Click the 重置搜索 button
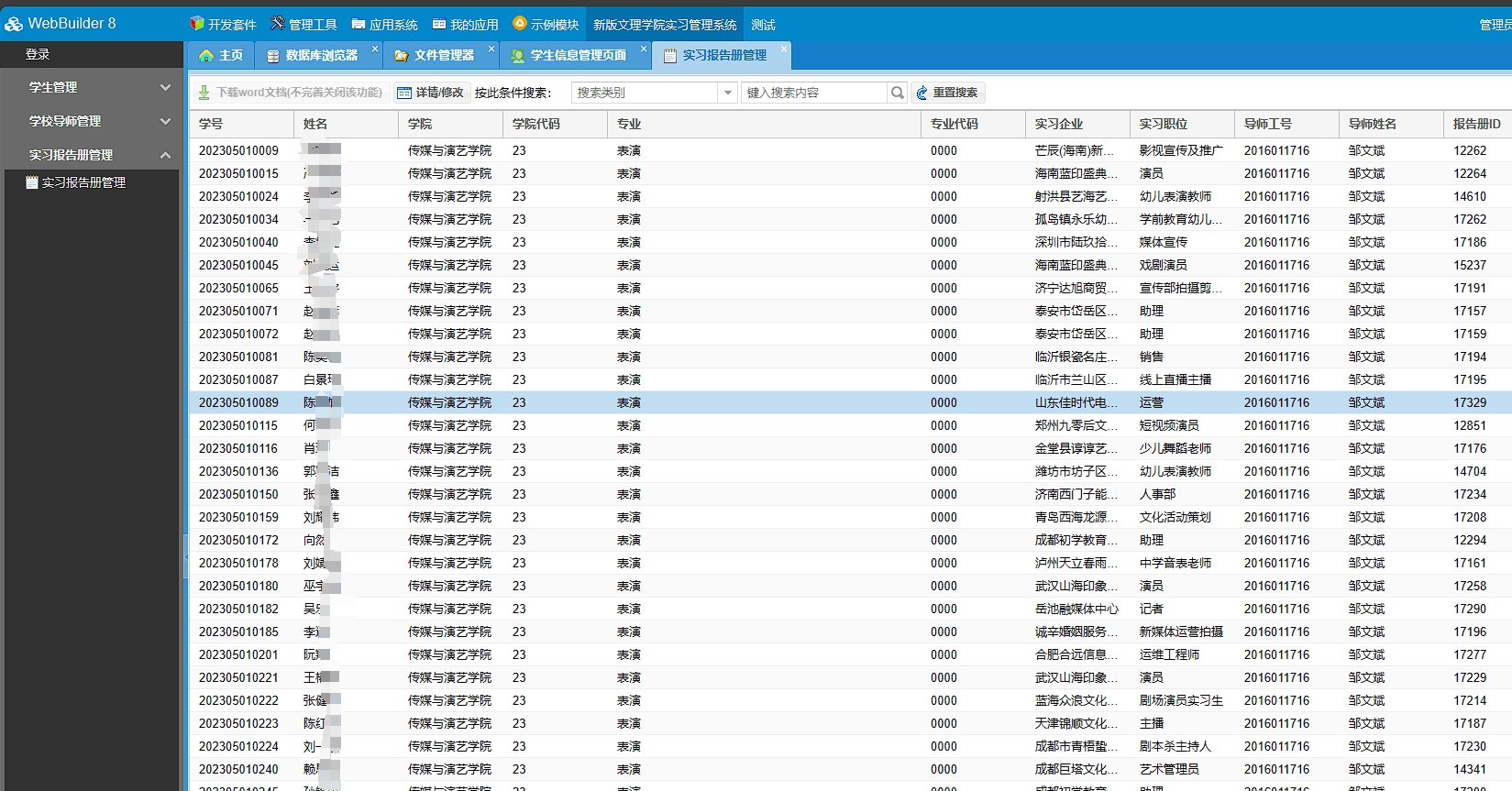 tap(947, 93)
